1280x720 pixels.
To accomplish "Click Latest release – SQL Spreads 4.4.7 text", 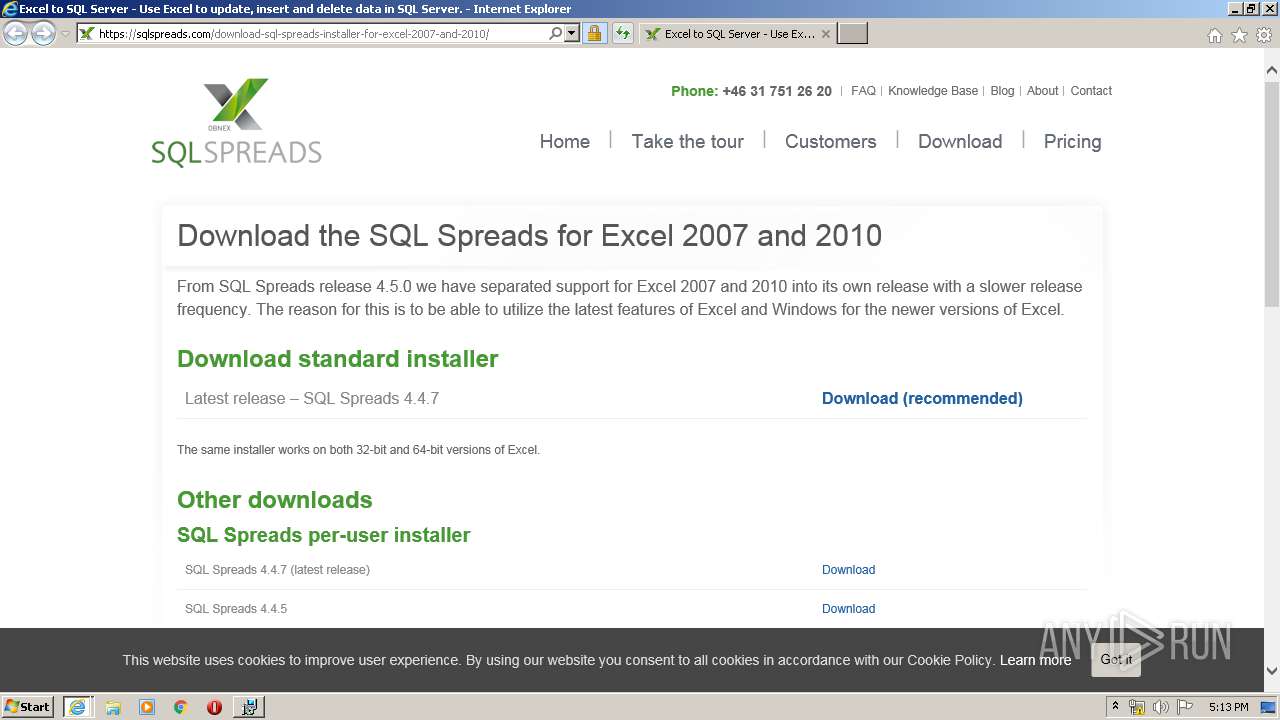I will pos(312,399).
